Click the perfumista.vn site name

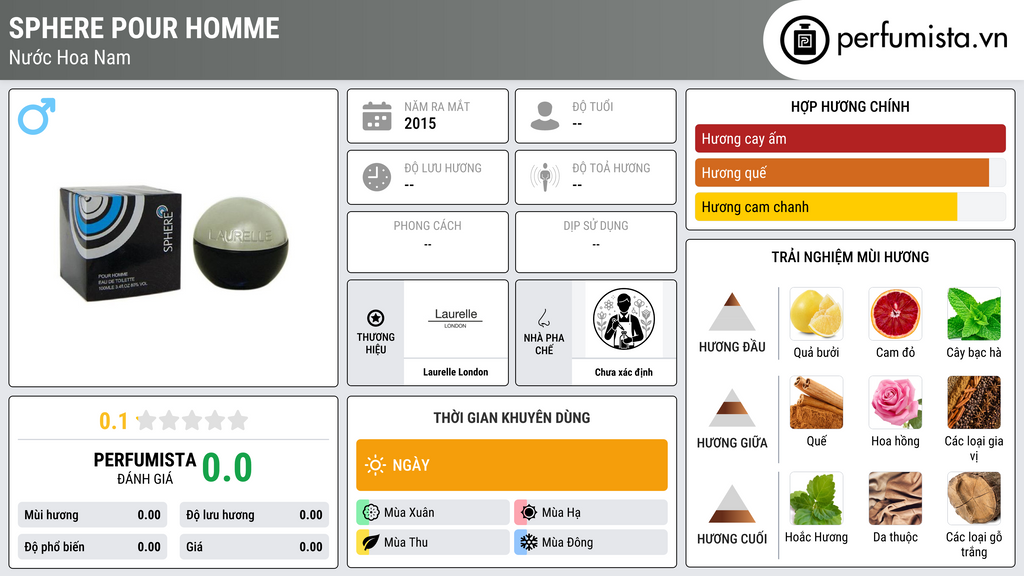(922, 38)
